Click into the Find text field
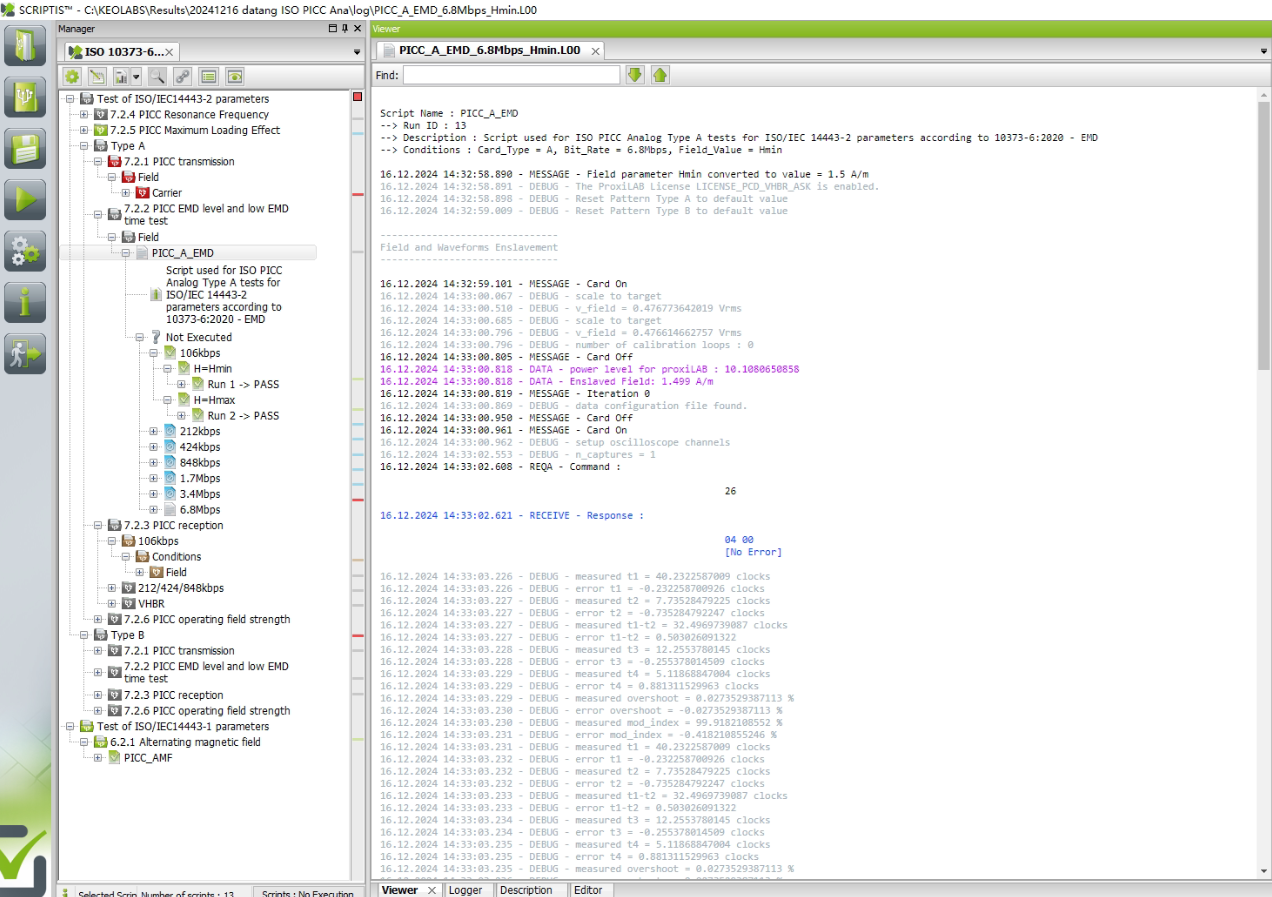Viewport: 1272px width, 897px height. 511,75
